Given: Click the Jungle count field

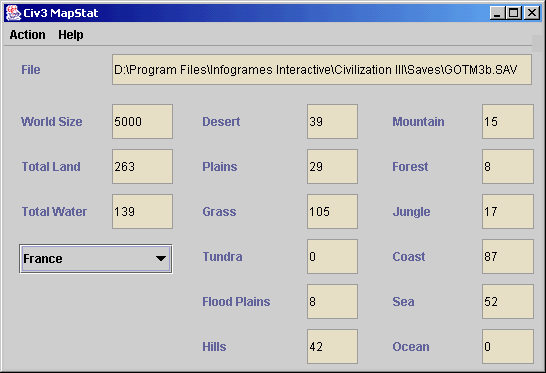Looking at the screenshot, I should coord(508,211).
